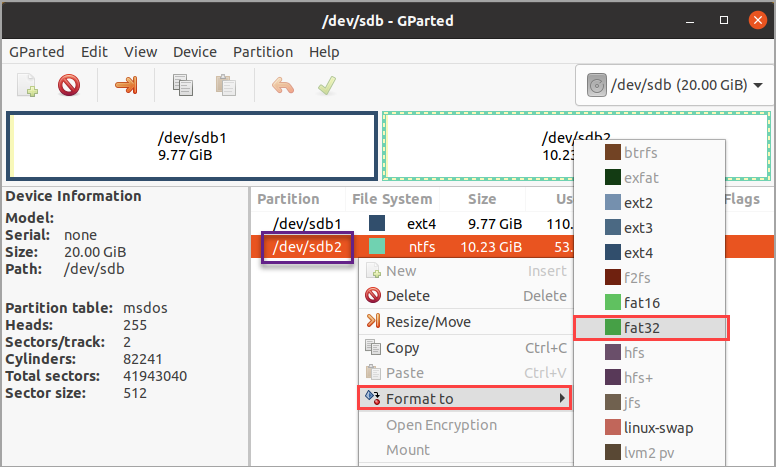Select fat32 in the Format to submenu
The image size is (776, 467).
tap(651, 328)
